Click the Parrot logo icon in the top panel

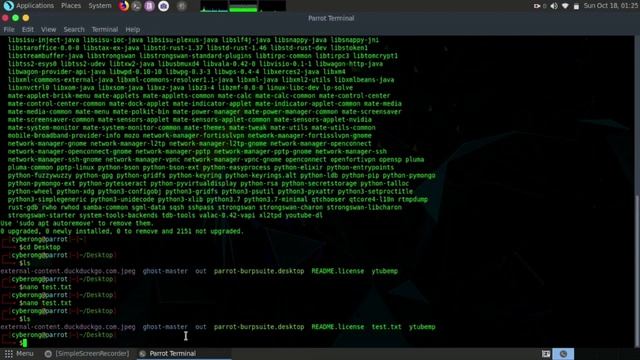coord(8,6)
